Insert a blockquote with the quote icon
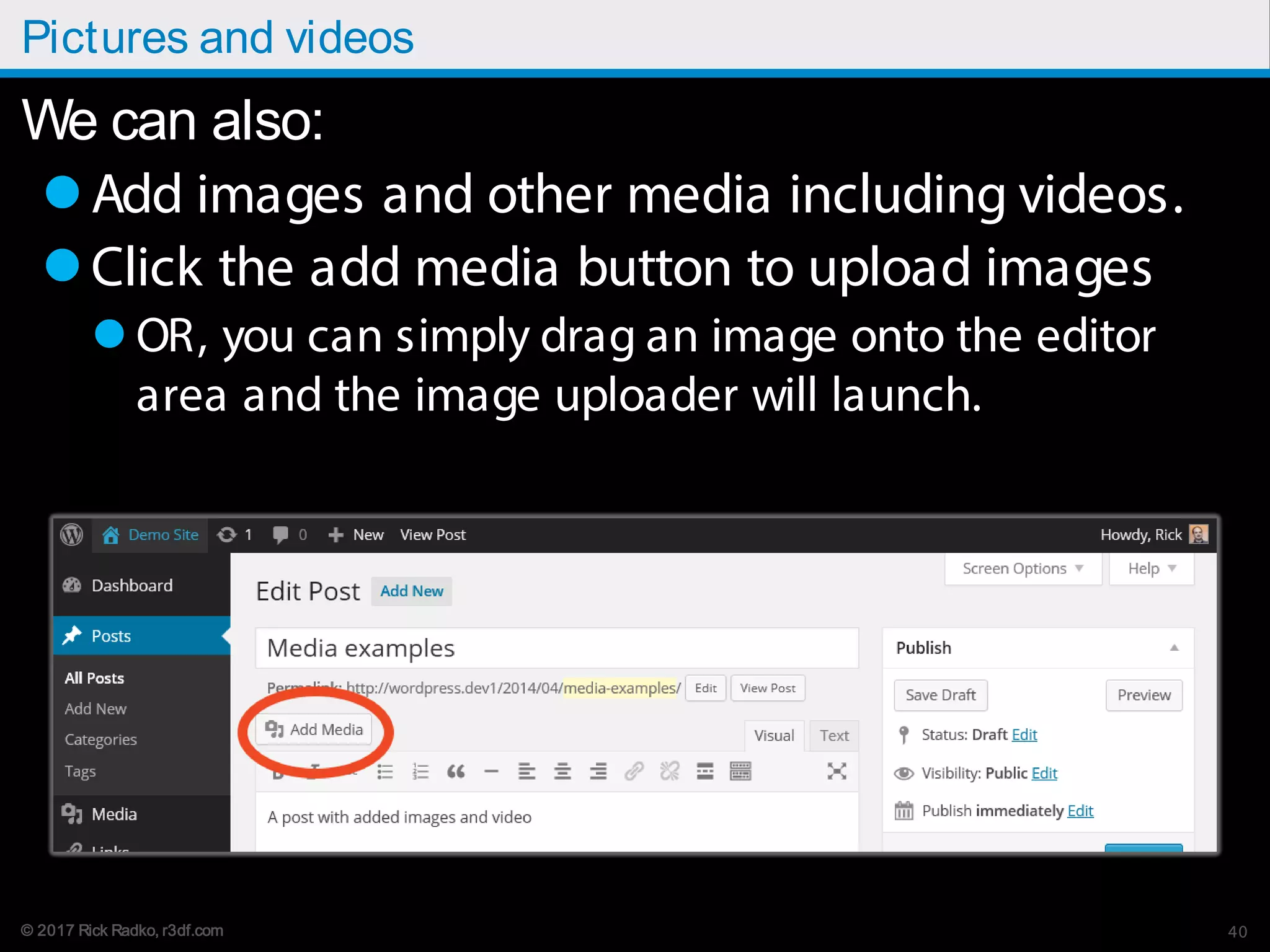 point(456,772)
